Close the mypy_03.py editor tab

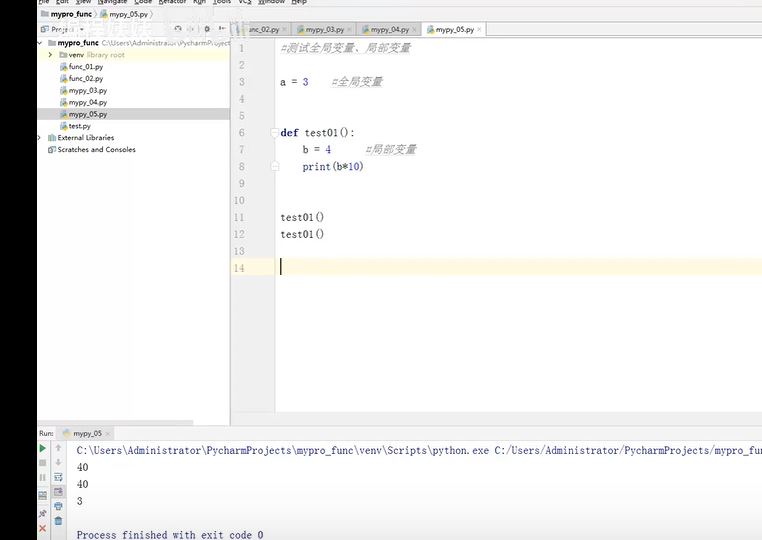coord(349,30)
